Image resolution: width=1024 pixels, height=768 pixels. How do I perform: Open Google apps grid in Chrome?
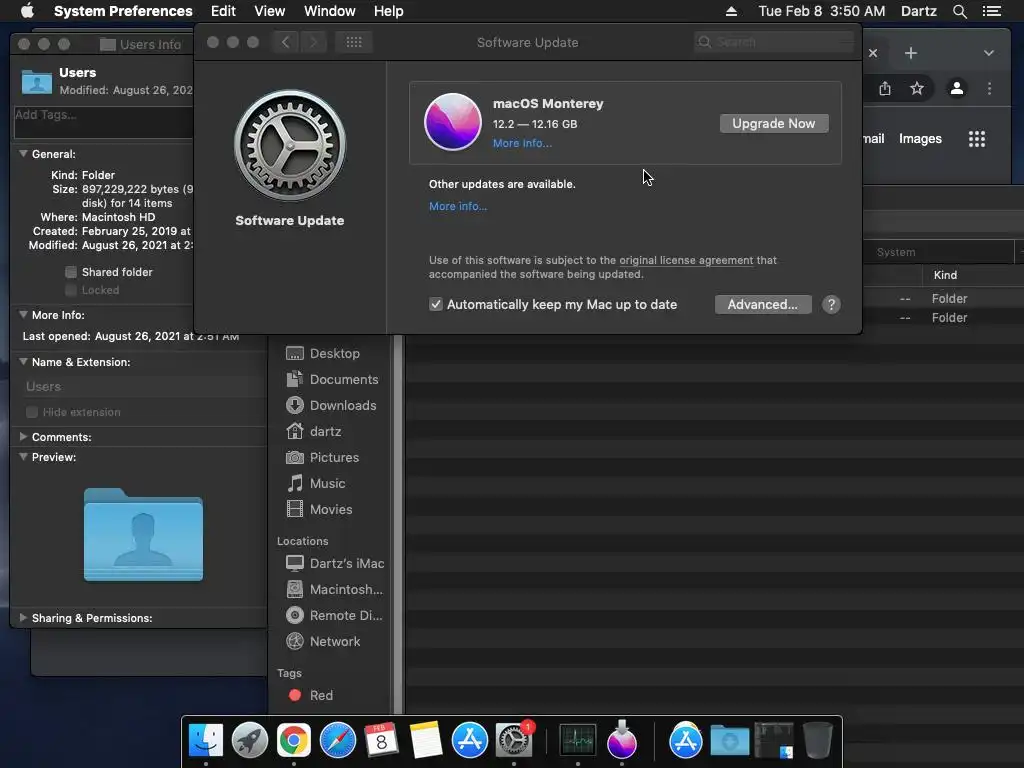pos(977,138)
